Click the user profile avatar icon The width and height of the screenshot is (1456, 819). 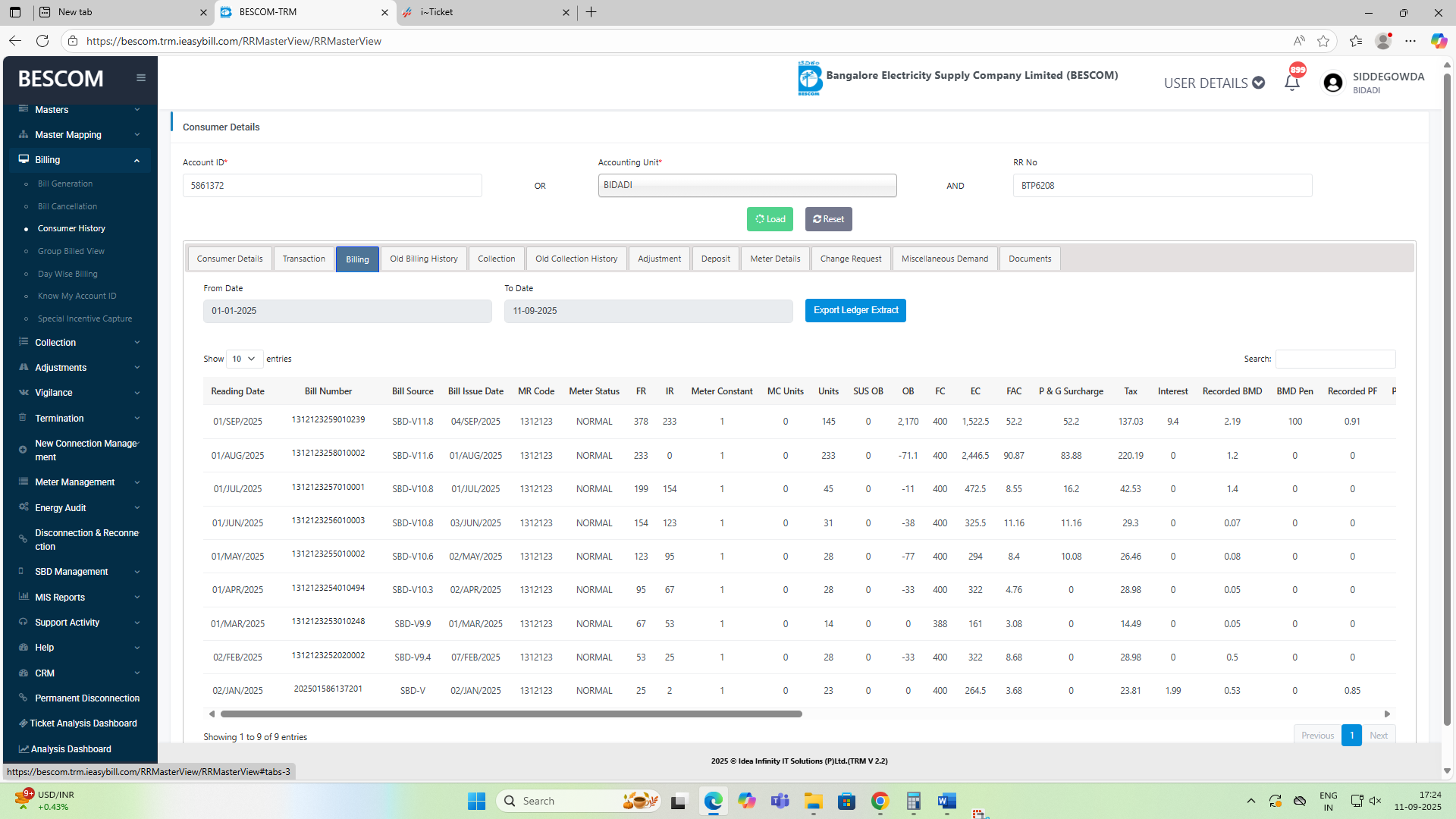point(1332,83)
